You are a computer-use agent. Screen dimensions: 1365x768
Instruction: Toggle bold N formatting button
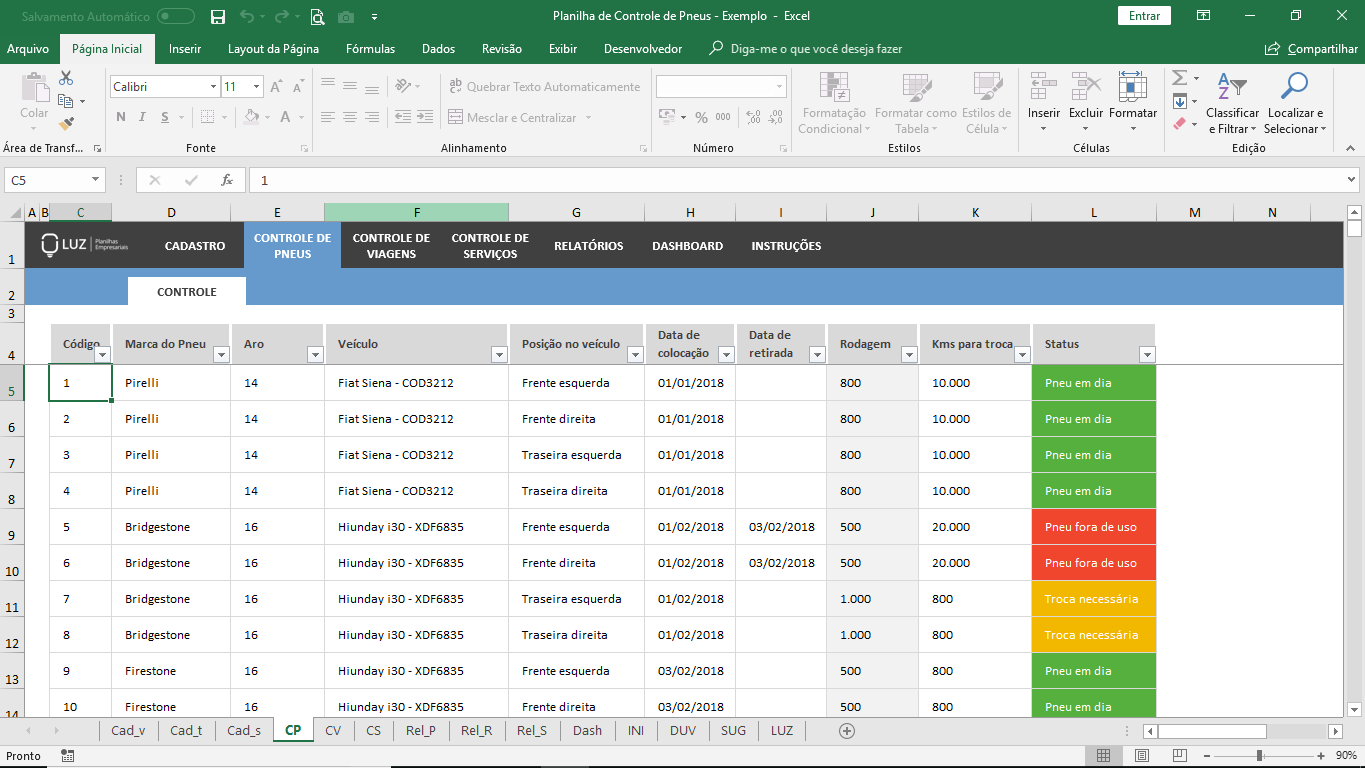pos(120,117)
